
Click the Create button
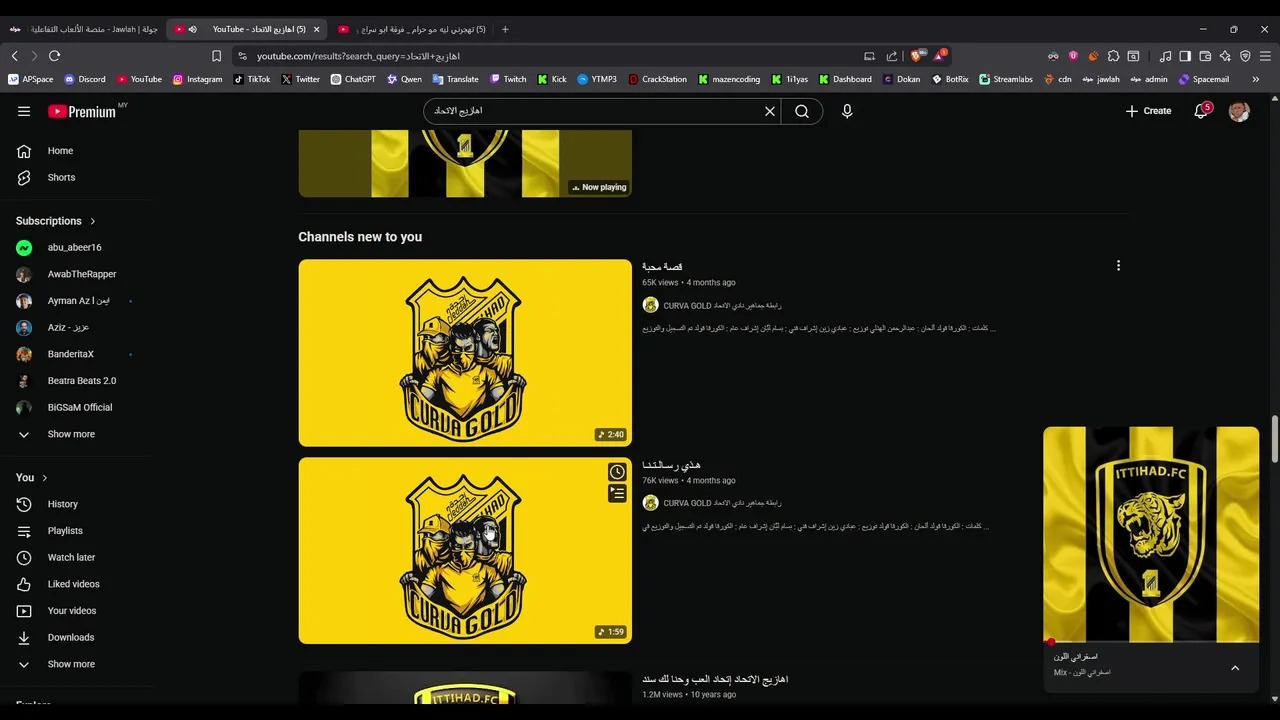[x=1148, y=111]
